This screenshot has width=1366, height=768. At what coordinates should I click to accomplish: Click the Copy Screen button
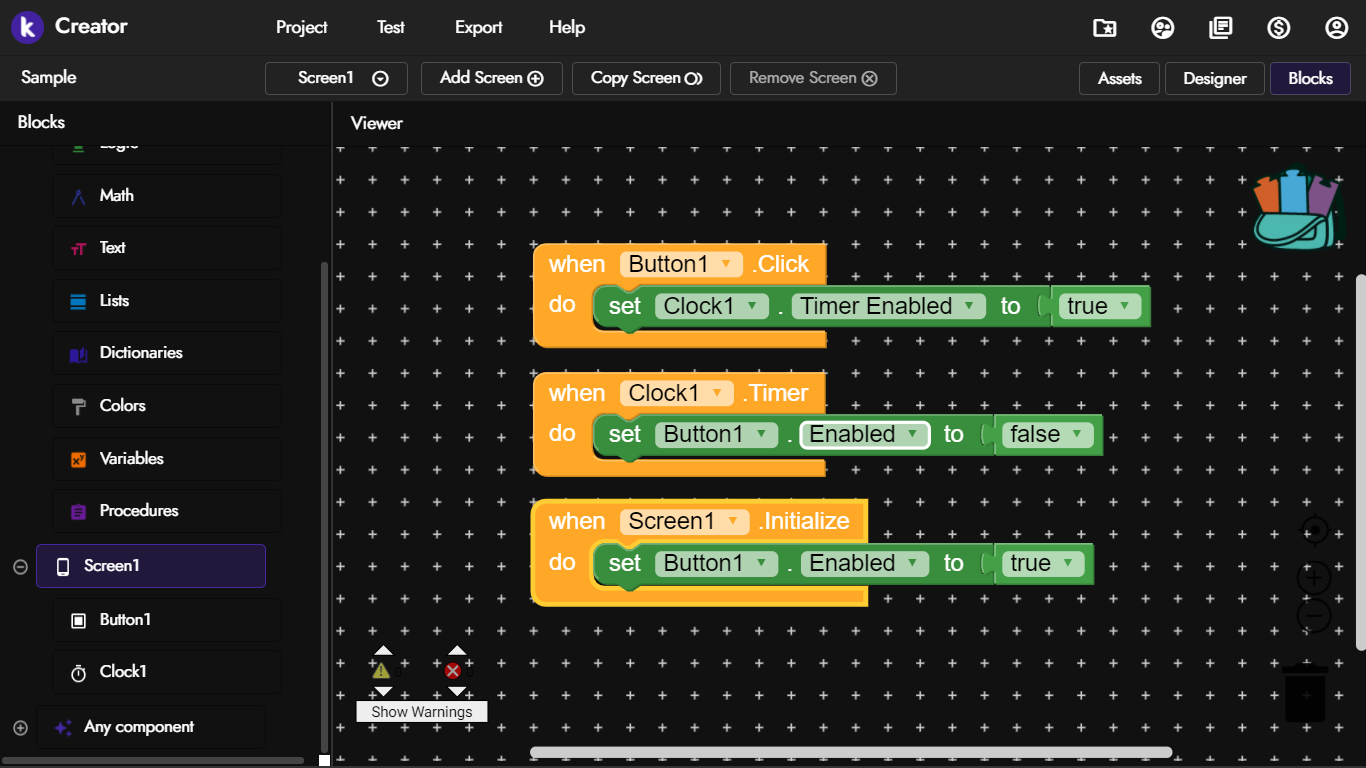646,78
